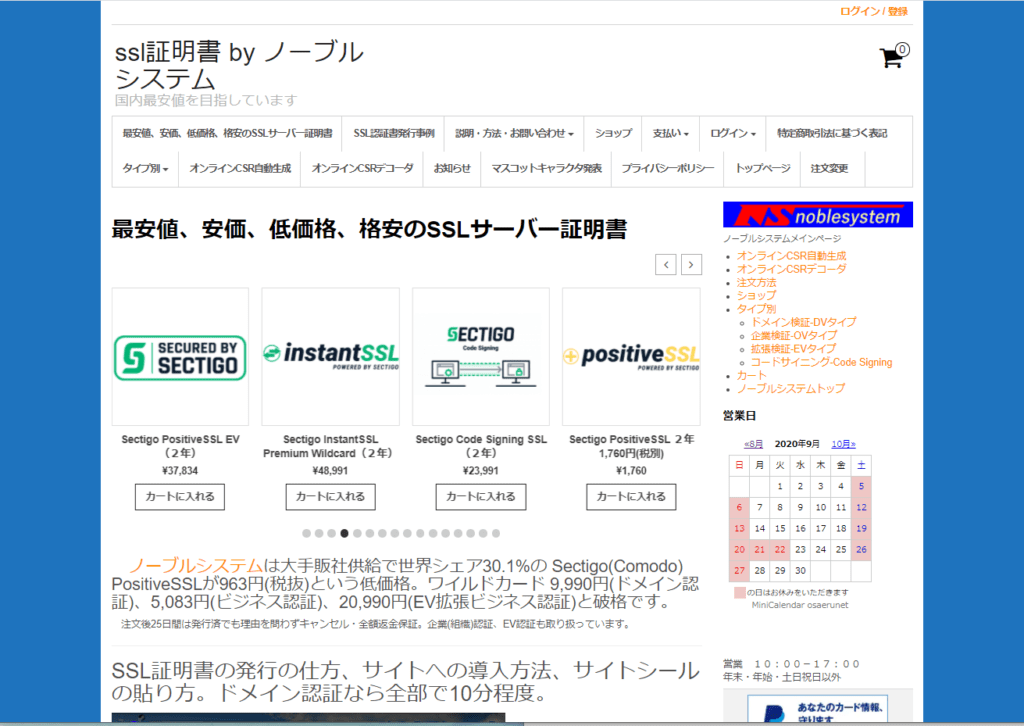
Task: Open Sectigo Code Signing SSL title
Action: [x=481, y=446]
